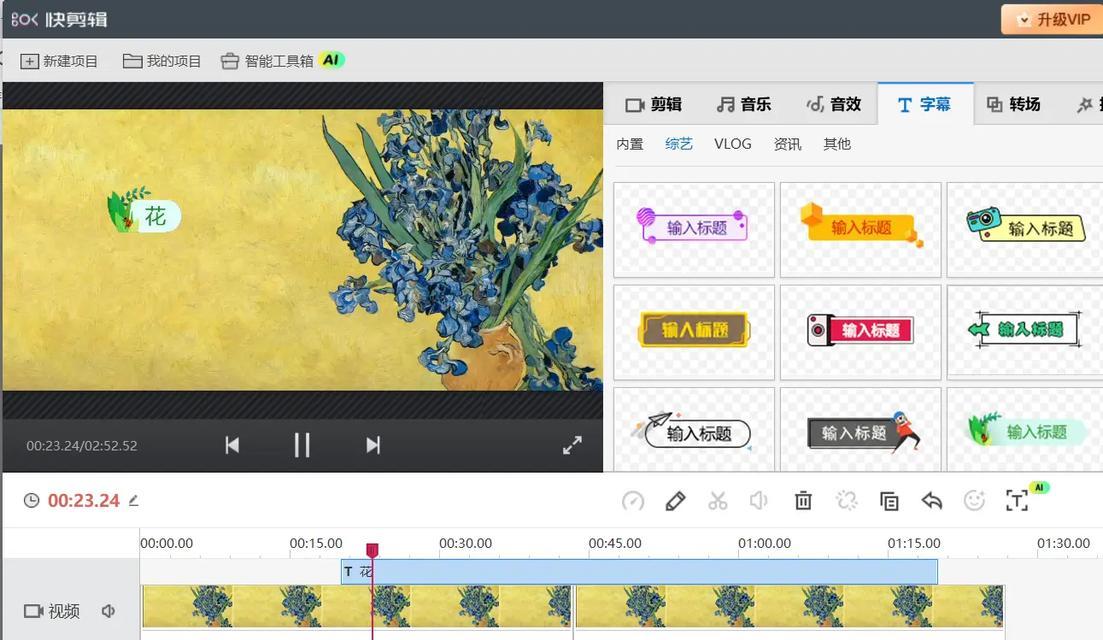Click the 新建项目 button

click(59, 61)
